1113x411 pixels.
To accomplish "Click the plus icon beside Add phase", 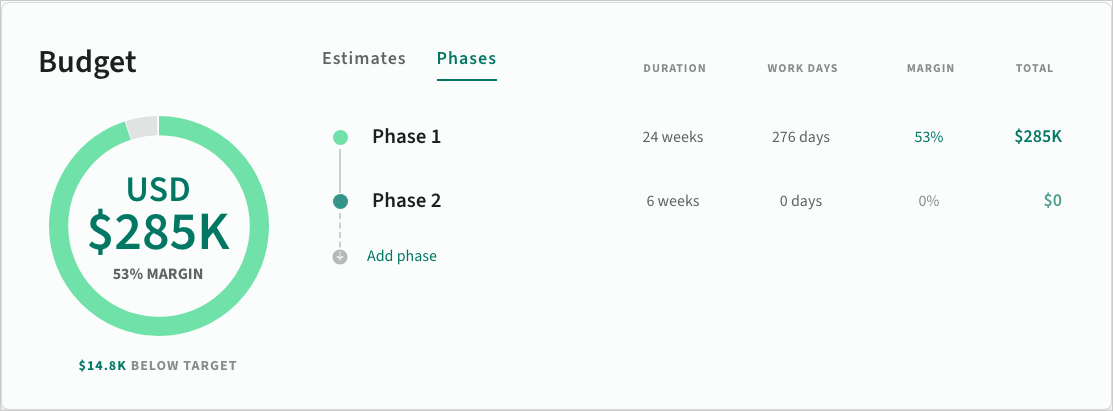I will [x=340, y=256].
